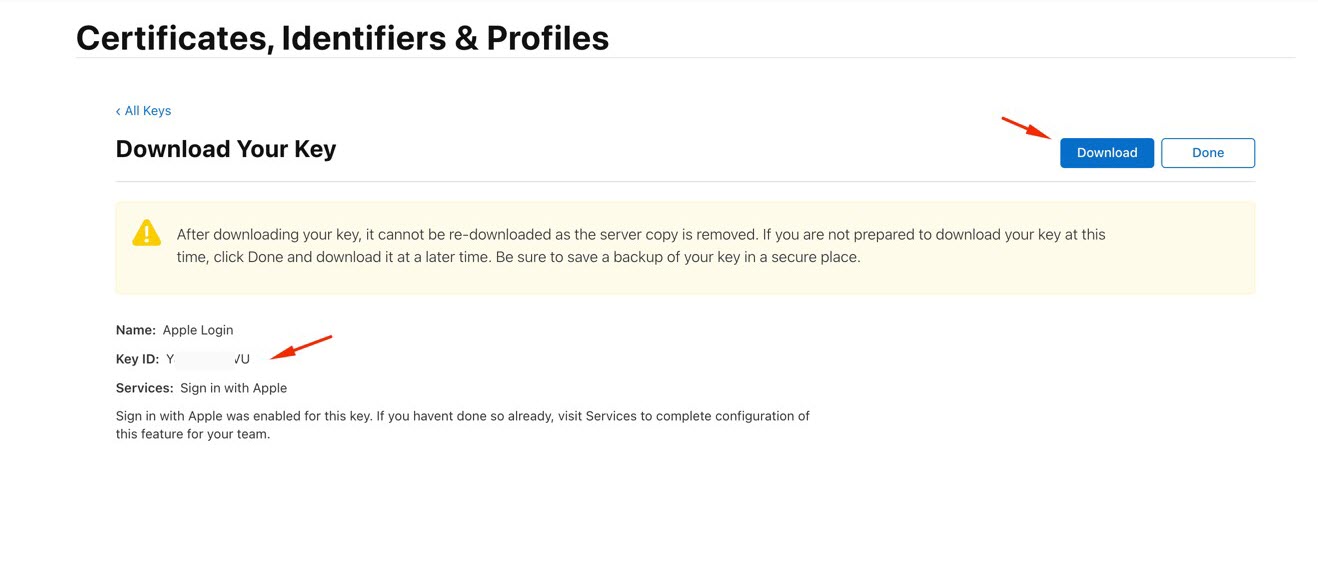The image size is (1318, 566).
Task: Click the Key ID: field label
Action: pos(138,359)
